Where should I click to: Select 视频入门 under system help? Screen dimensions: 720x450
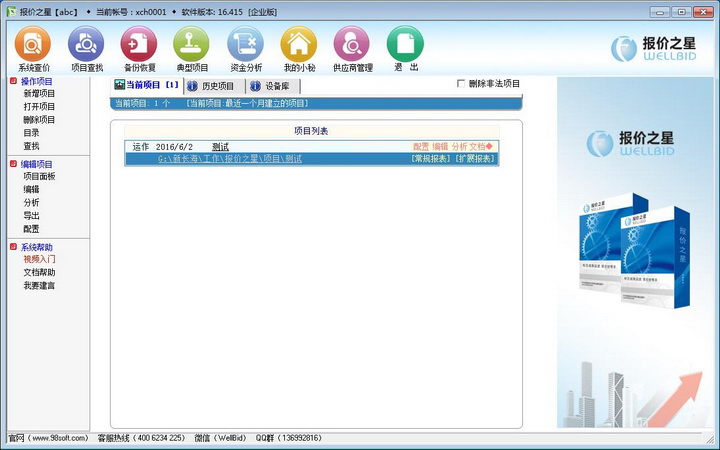click(39, 260)
